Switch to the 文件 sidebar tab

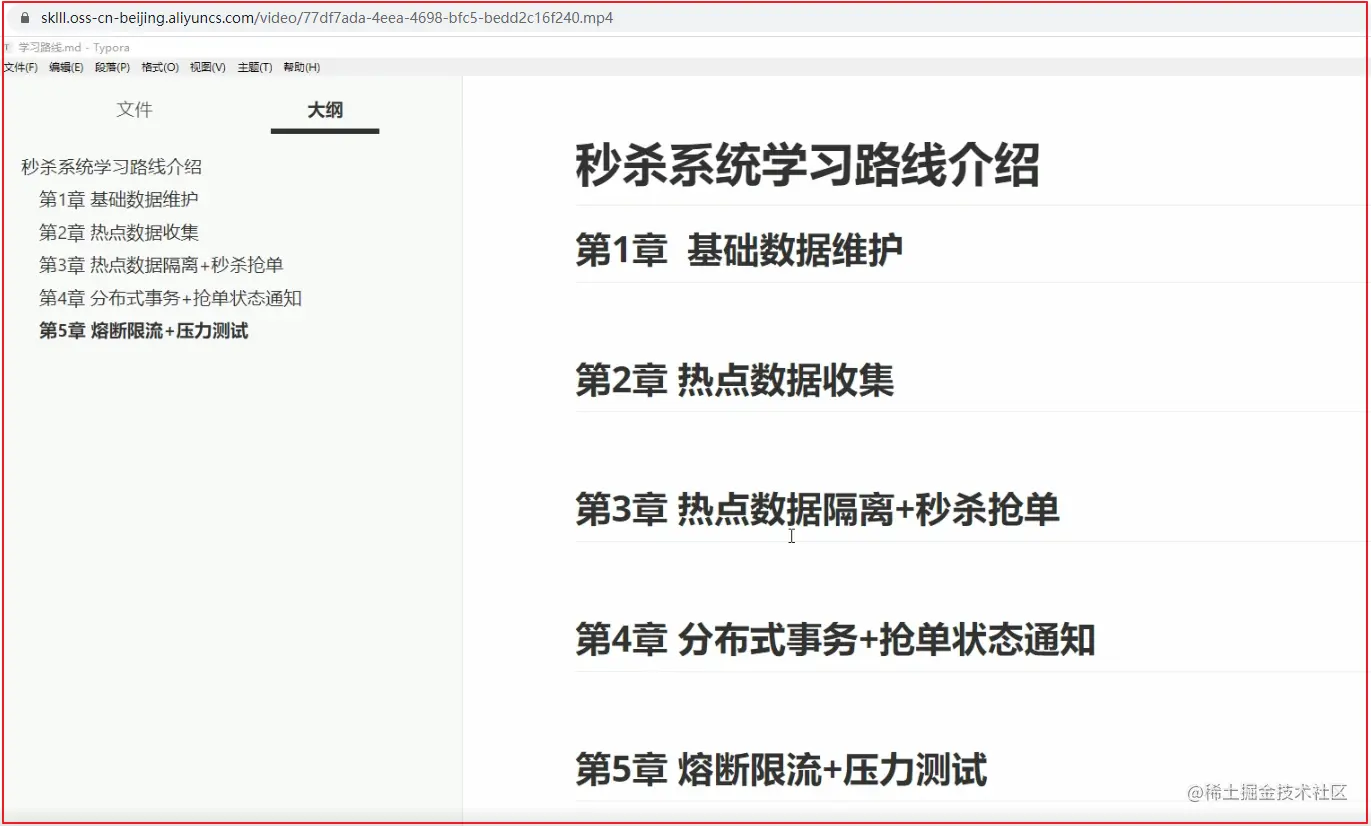[135, 110]
